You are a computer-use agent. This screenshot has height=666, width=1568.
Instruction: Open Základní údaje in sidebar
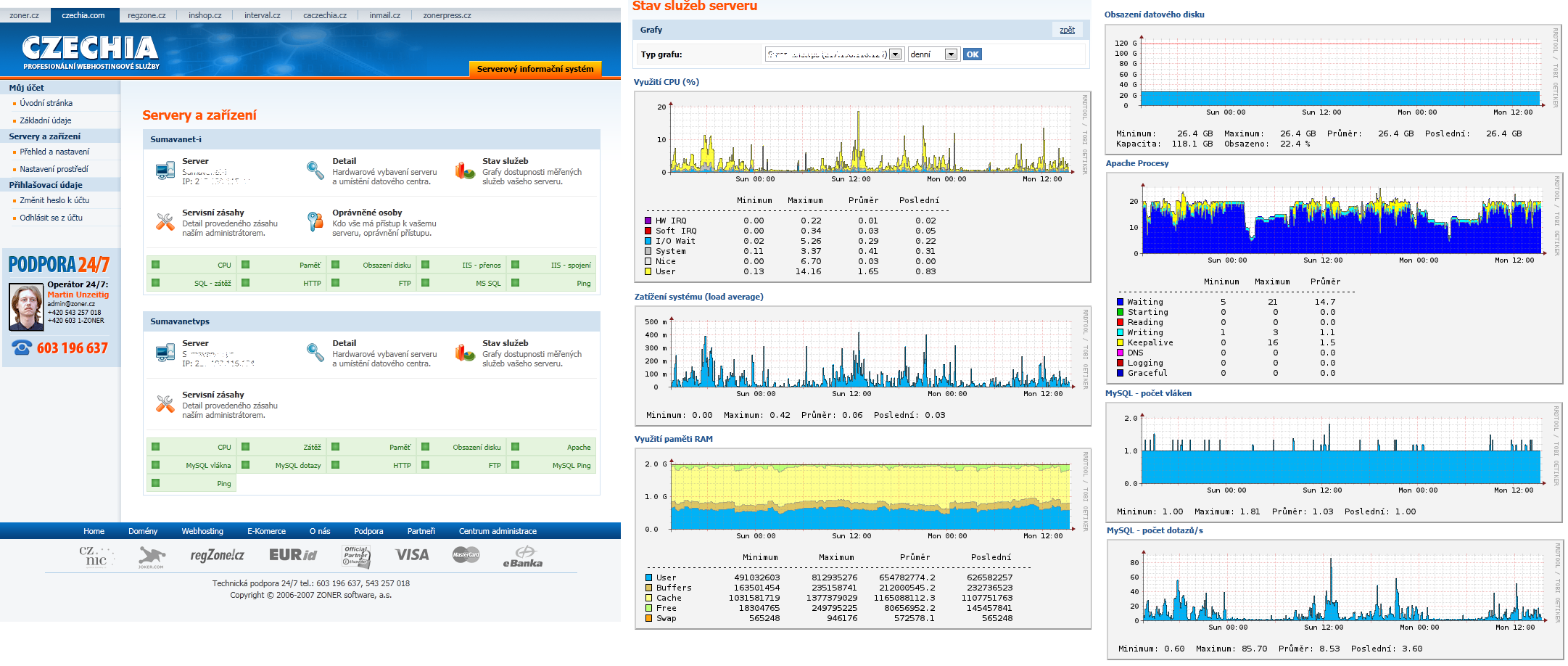click(45, 120)
